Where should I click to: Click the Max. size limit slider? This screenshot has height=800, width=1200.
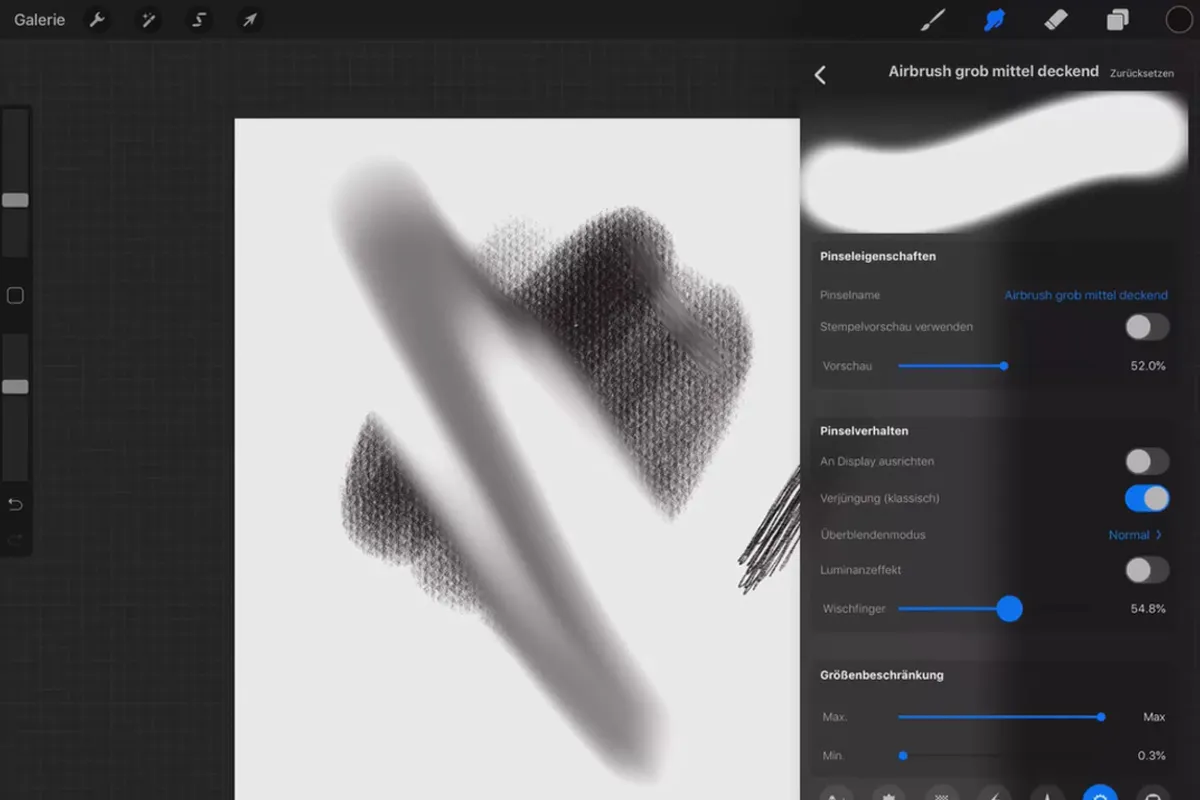click(1000, 717)
